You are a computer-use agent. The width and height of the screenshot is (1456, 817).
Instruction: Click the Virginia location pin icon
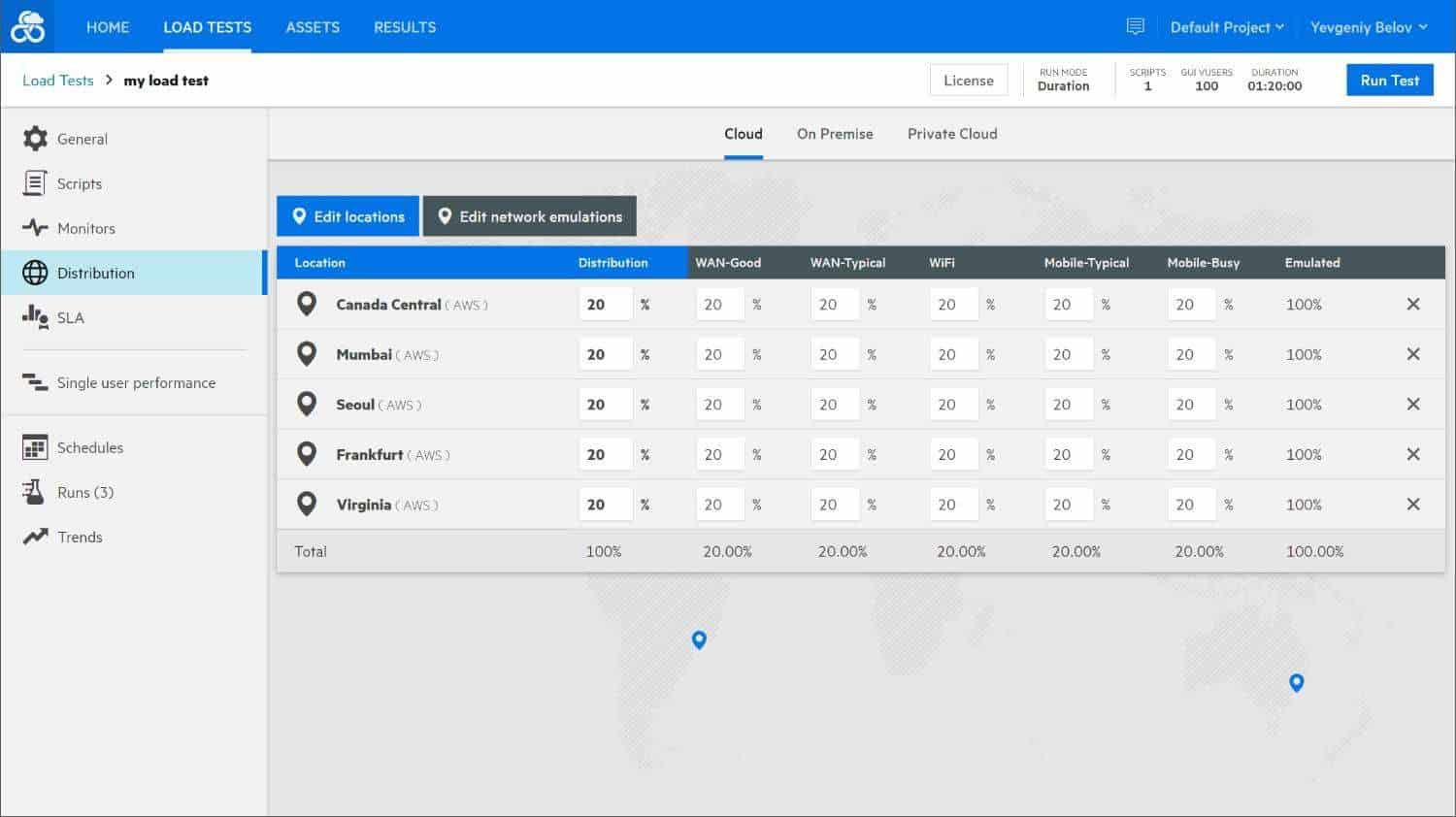[307, 505]
